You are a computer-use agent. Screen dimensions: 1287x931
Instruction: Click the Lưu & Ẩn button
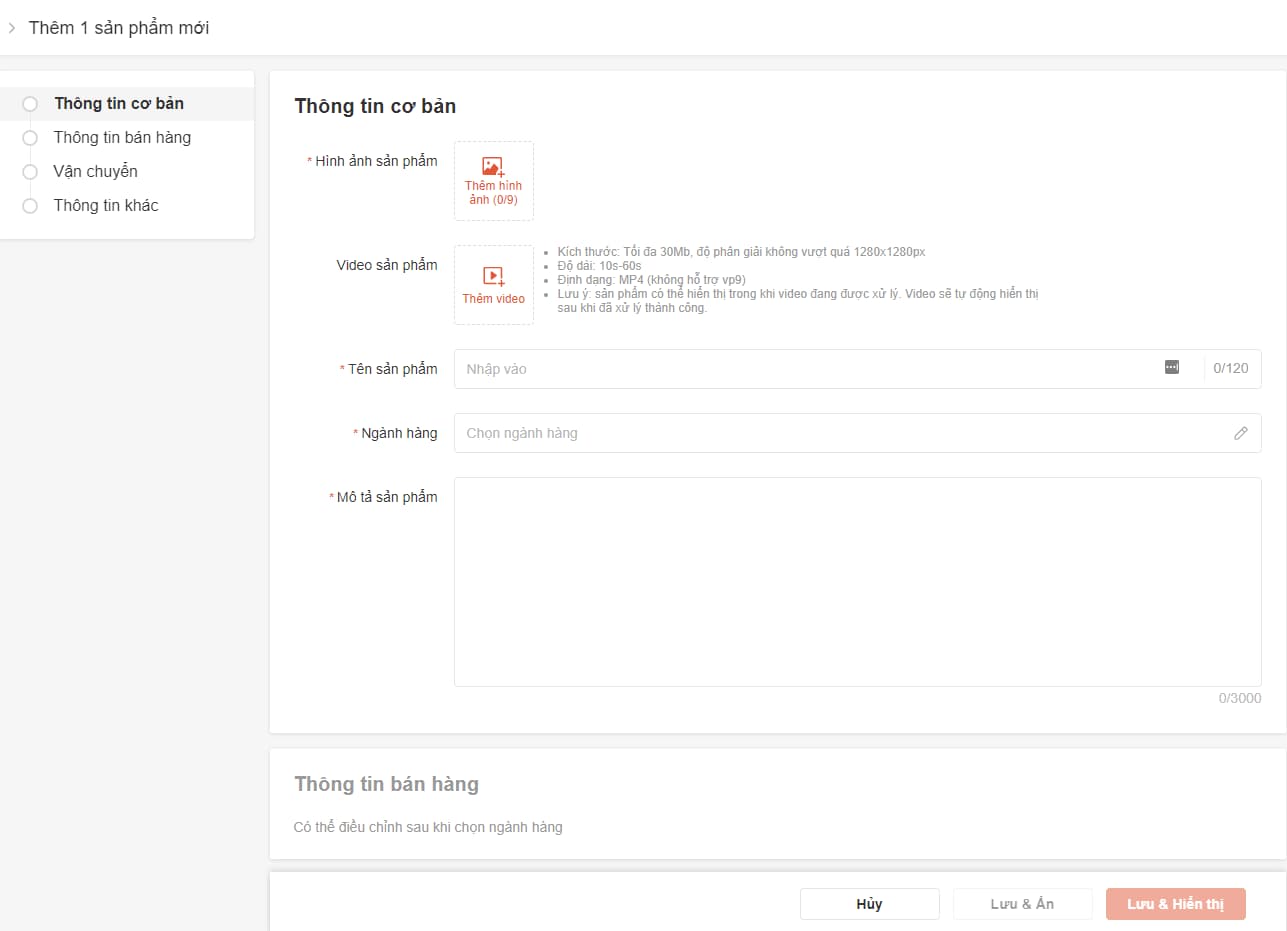[x=1022, y=904]
